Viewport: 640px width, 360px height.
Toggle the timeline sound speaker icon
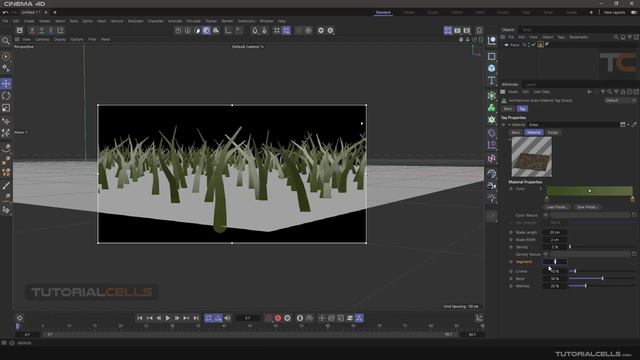(227, 318)
